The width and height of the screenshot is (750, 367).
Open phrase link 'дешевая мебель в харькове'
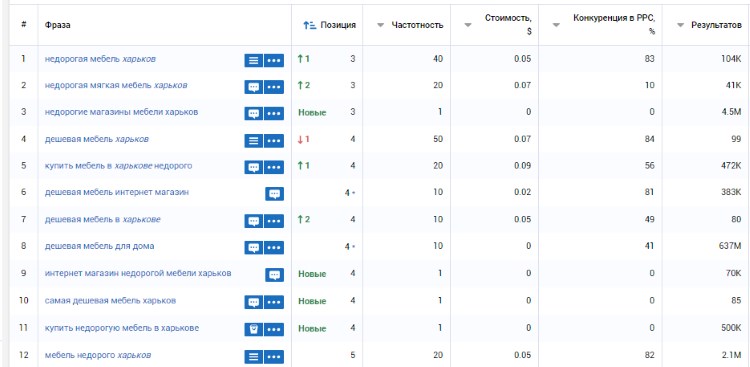[102, 220]
